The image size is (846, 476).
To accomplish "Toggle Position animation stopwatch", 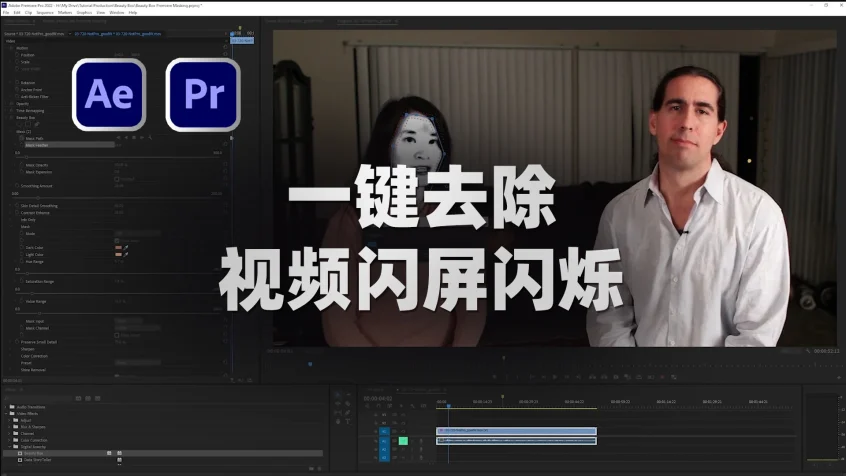I will (17, 55).
